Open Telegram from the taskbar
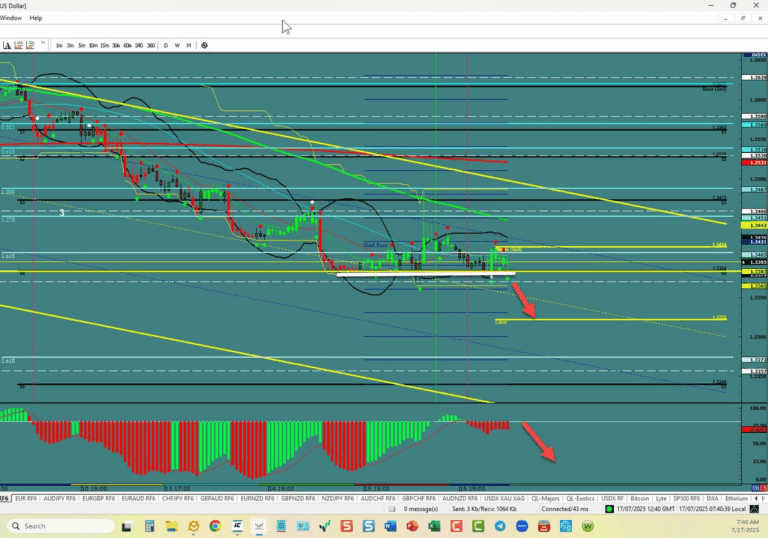 click(500, 526)
